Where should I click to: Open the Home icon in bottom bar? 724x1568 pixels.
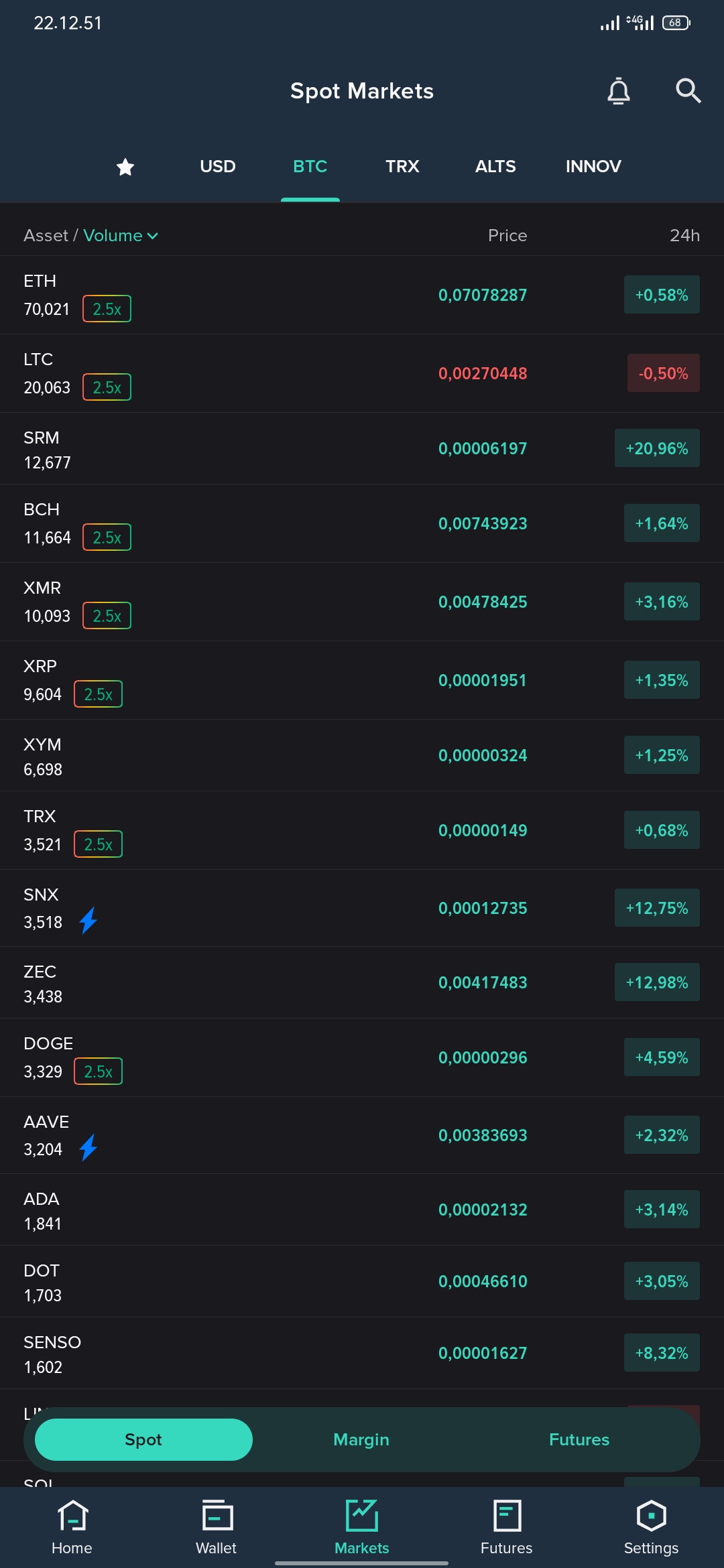72,1516
